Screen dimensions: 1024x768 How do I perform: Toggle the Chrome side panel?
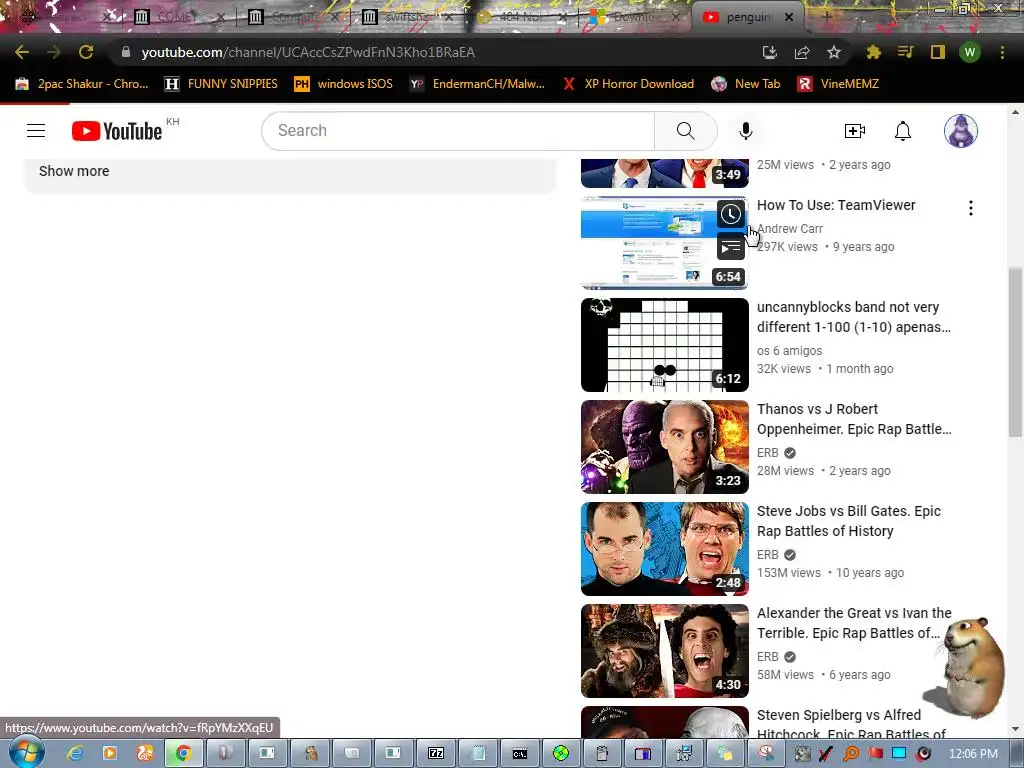tap(937, 52)
